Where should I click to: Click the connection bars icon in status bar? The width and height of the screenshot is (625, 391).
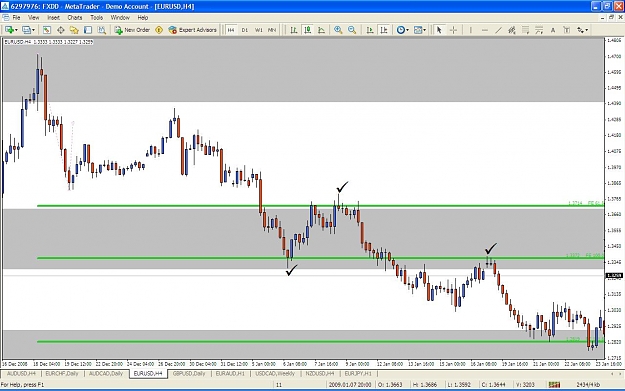[554, 385]
